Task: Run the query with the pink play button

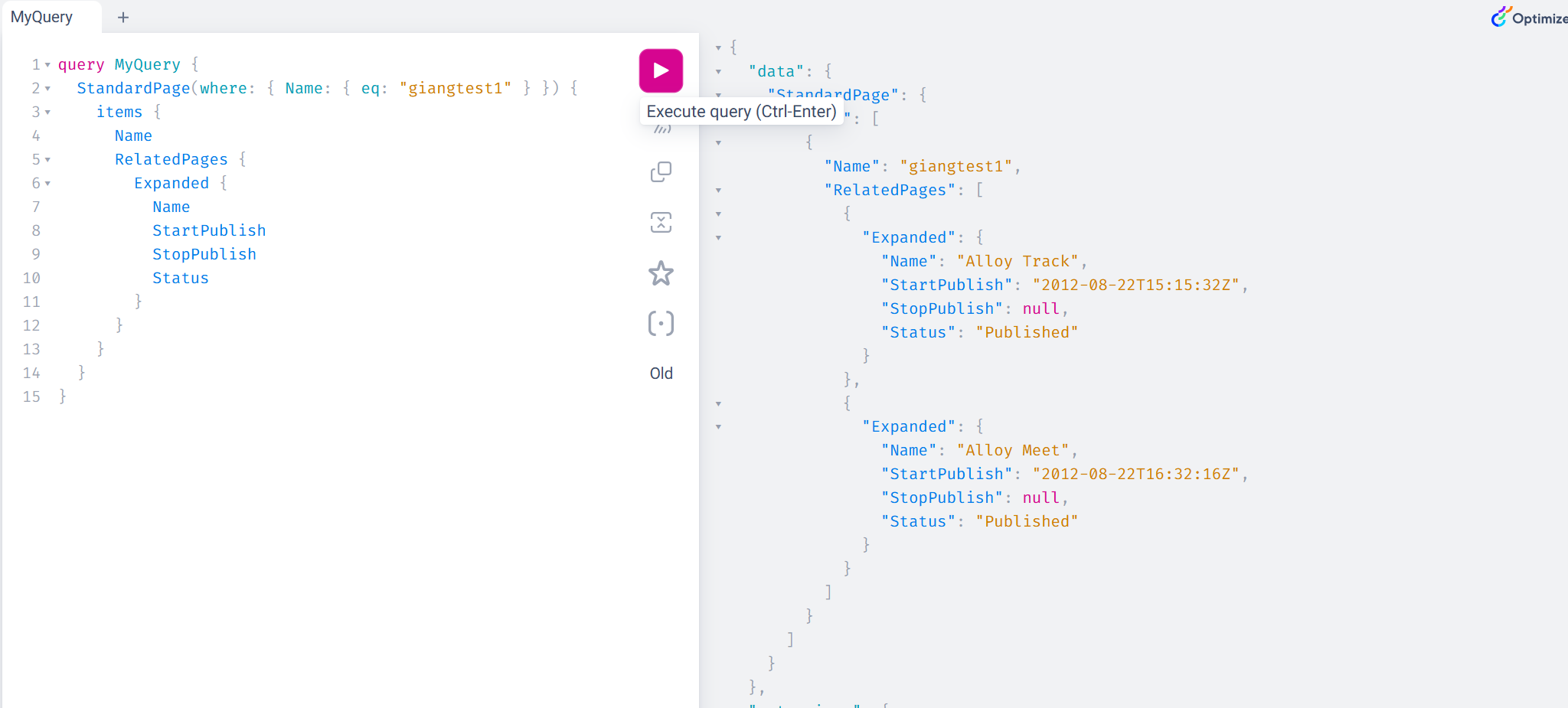Action: pyautogui.click(x=661, y=70)
